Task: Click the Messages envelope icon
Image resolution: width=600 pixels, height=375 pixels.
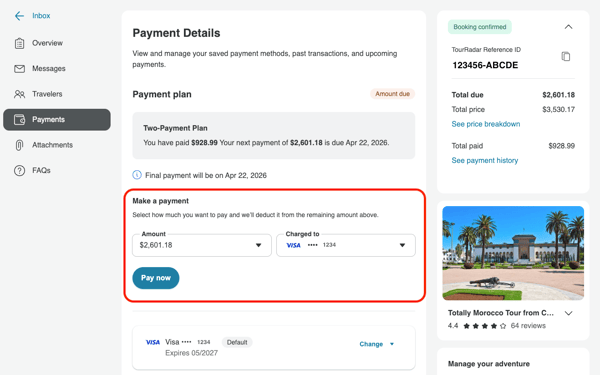Action: (x=19, y=69)
